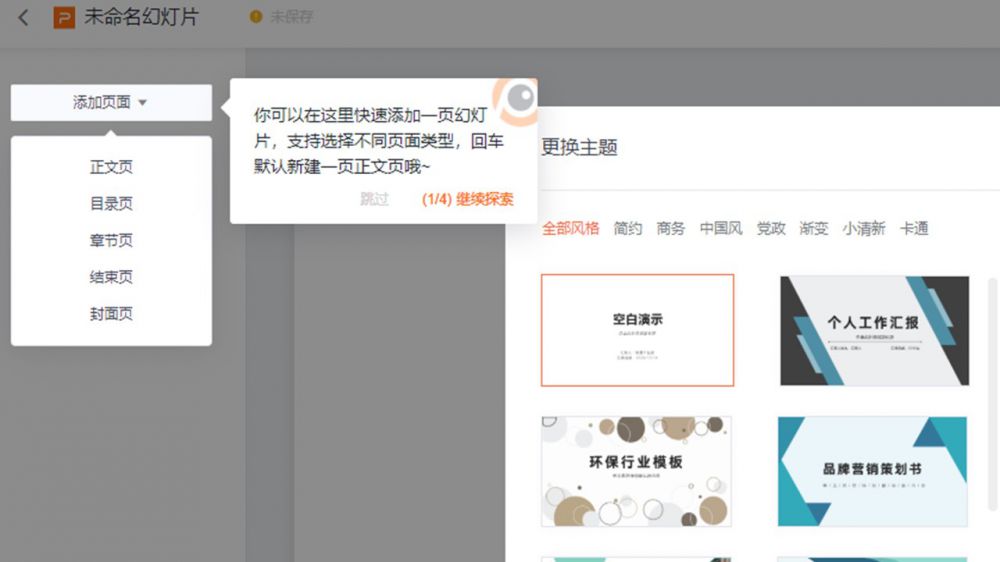Open the 添加页面 dropdown
Image resolution: width=1000 pixels, height=562 pixels.
point(111,102)
